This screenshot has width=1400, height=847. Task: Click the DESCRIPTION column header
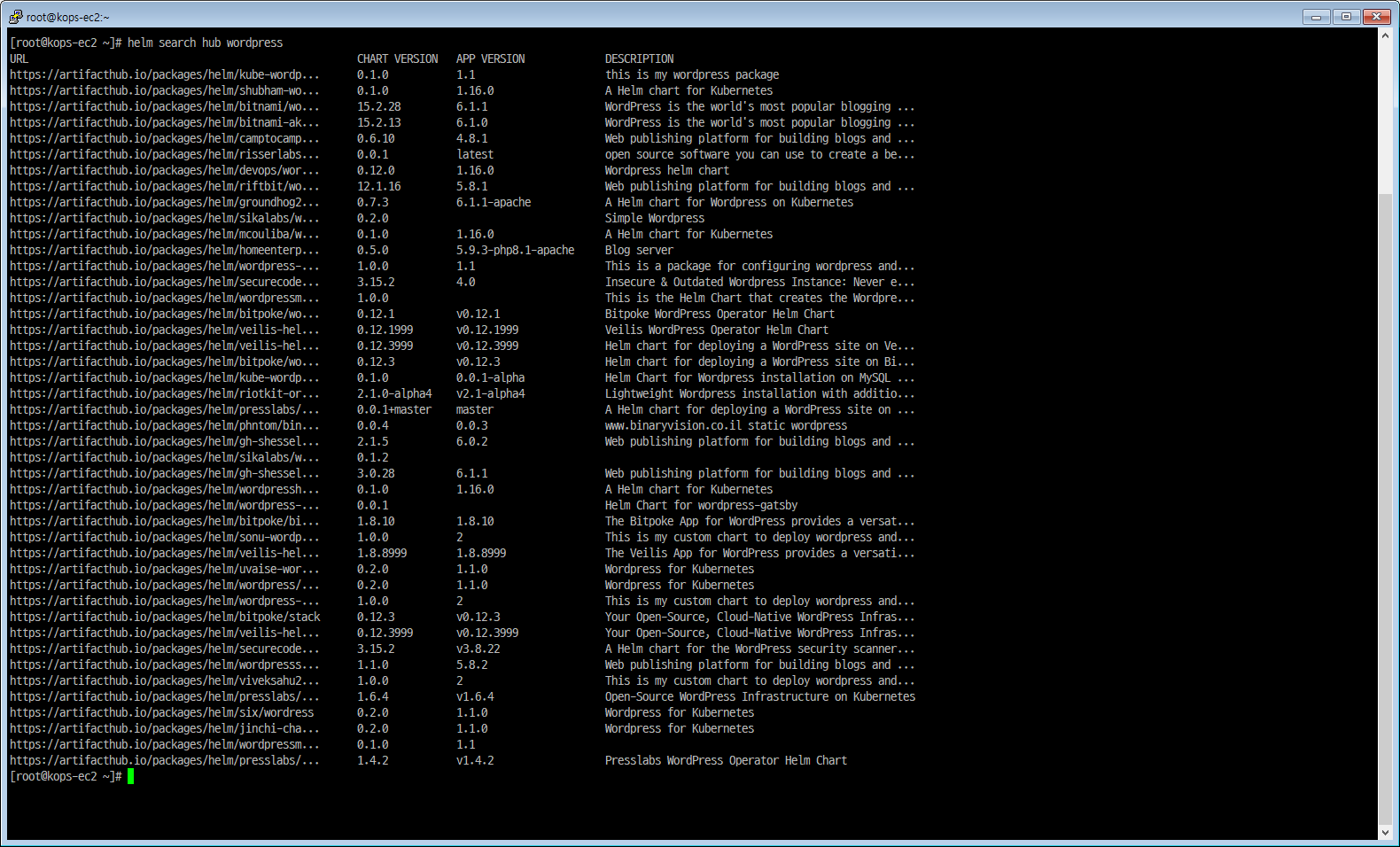click(639, 58)
